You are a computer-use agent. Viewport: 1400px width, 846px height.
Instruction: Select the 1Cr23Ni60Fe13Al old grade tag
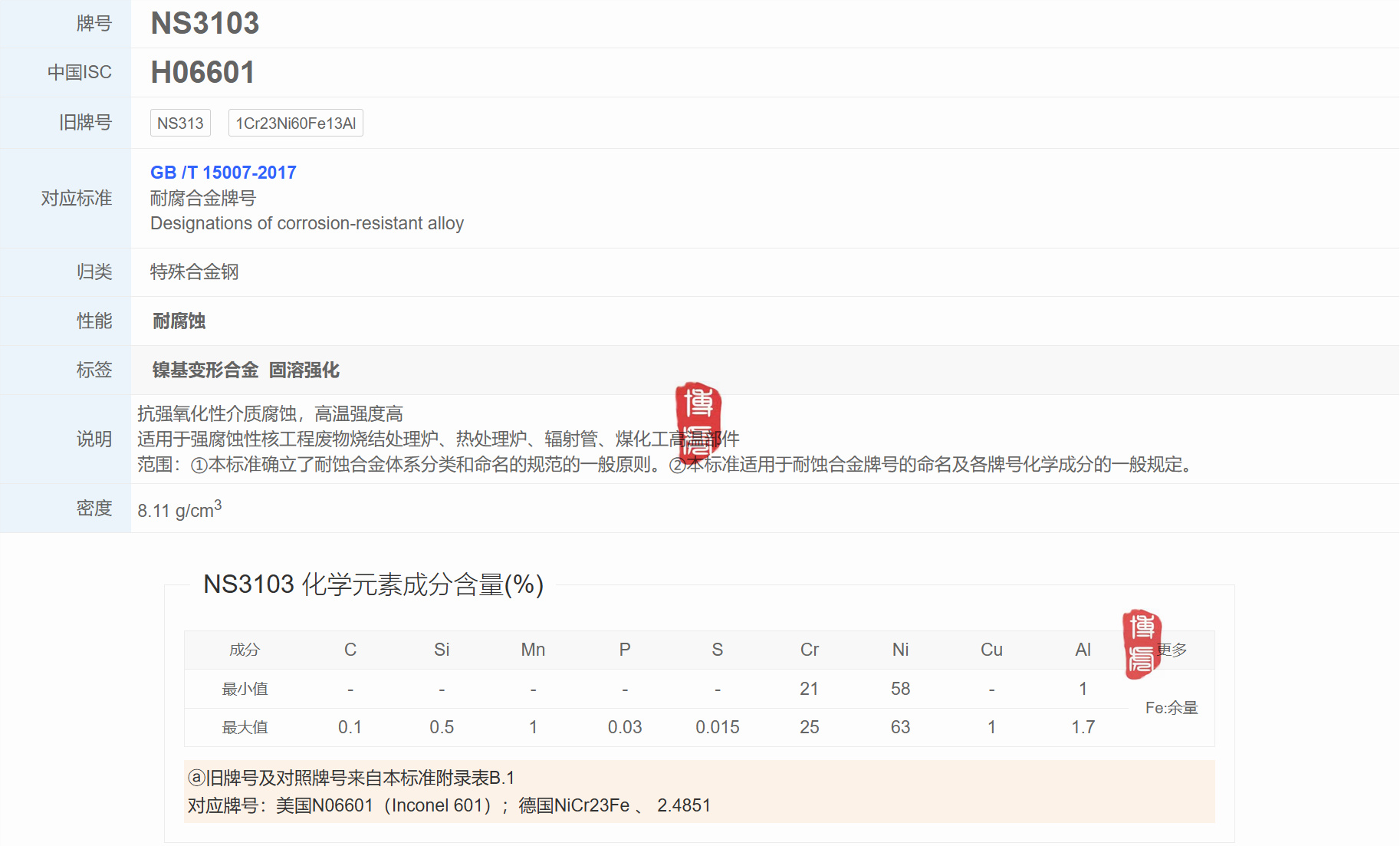[x=295, y=123]
